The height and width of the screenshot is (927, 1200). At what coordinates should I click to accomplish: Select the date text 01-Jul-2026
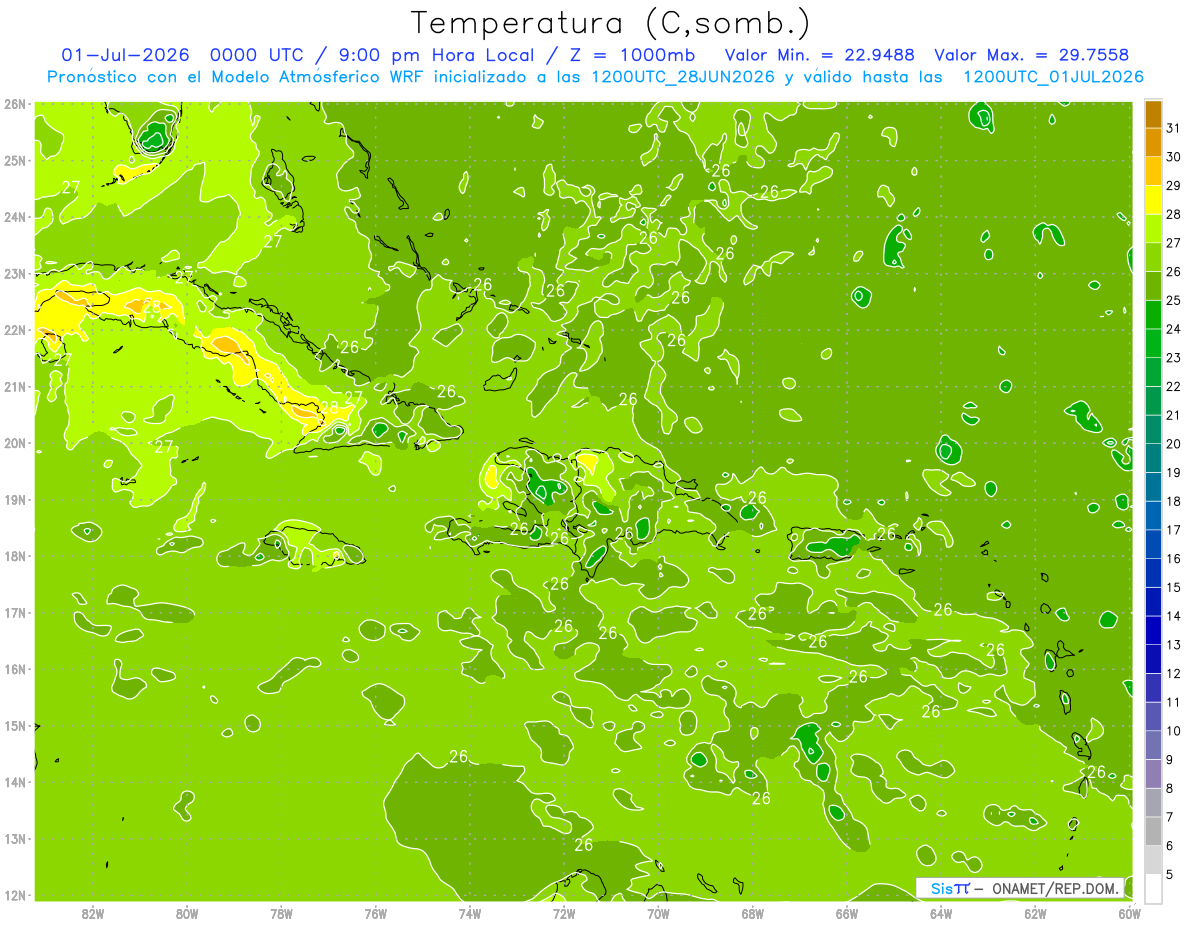click(x=125, y=55)
